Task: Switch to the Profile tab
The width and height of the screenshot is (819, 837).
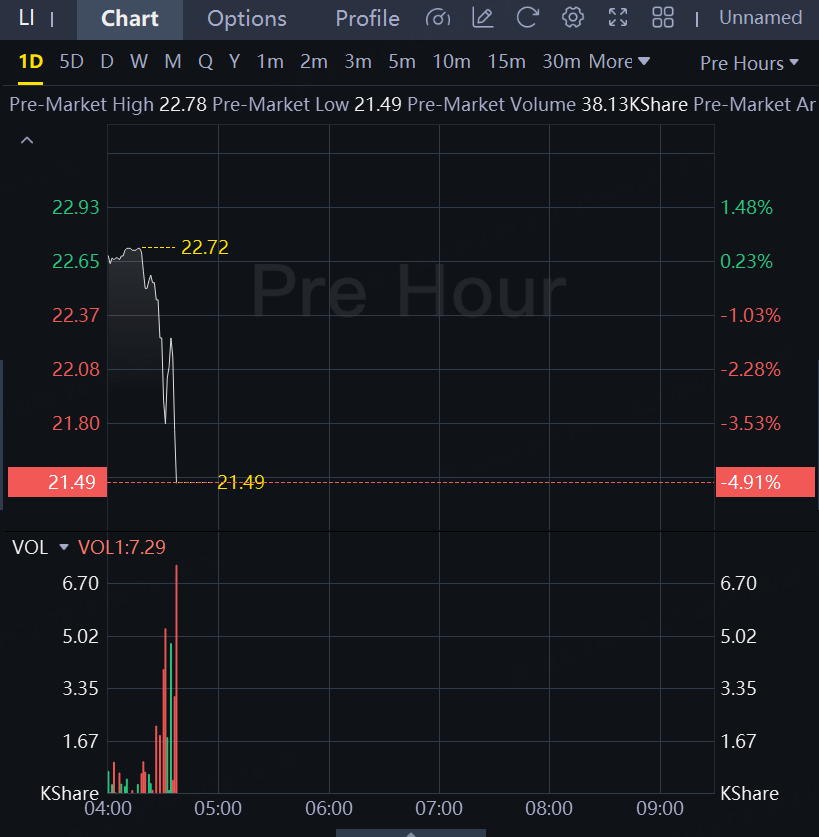Action: (367, 19)
